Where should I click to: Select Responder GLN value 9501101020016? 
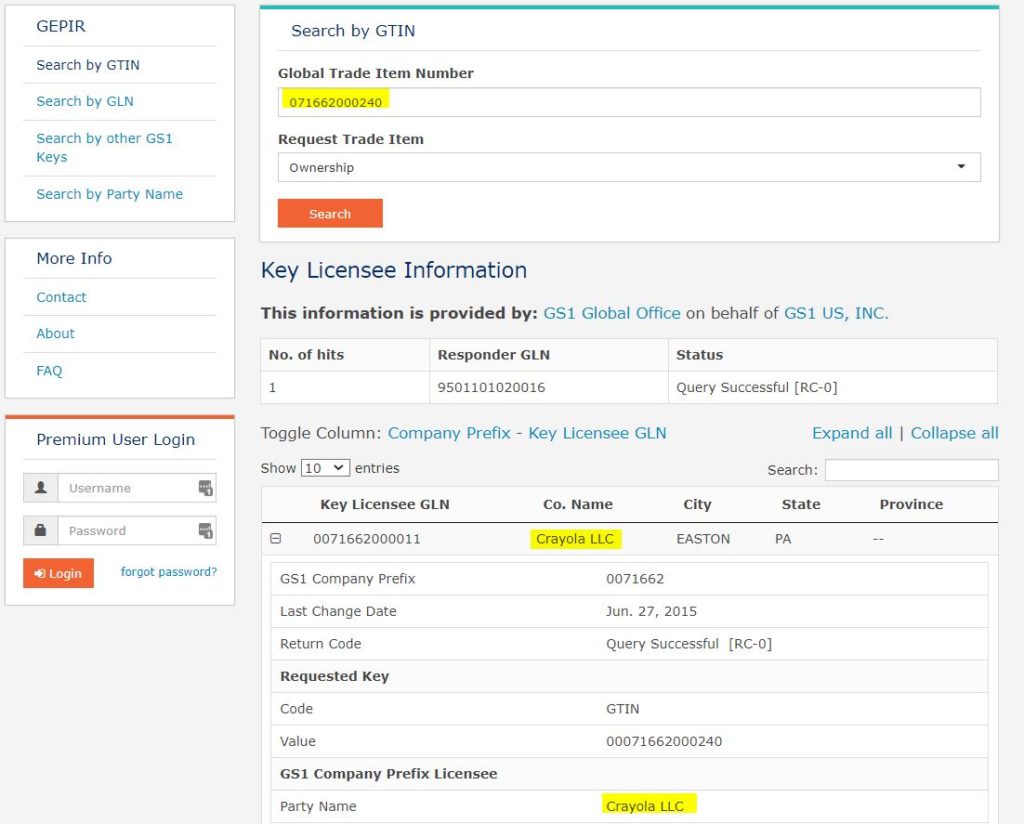pos(491,387)
